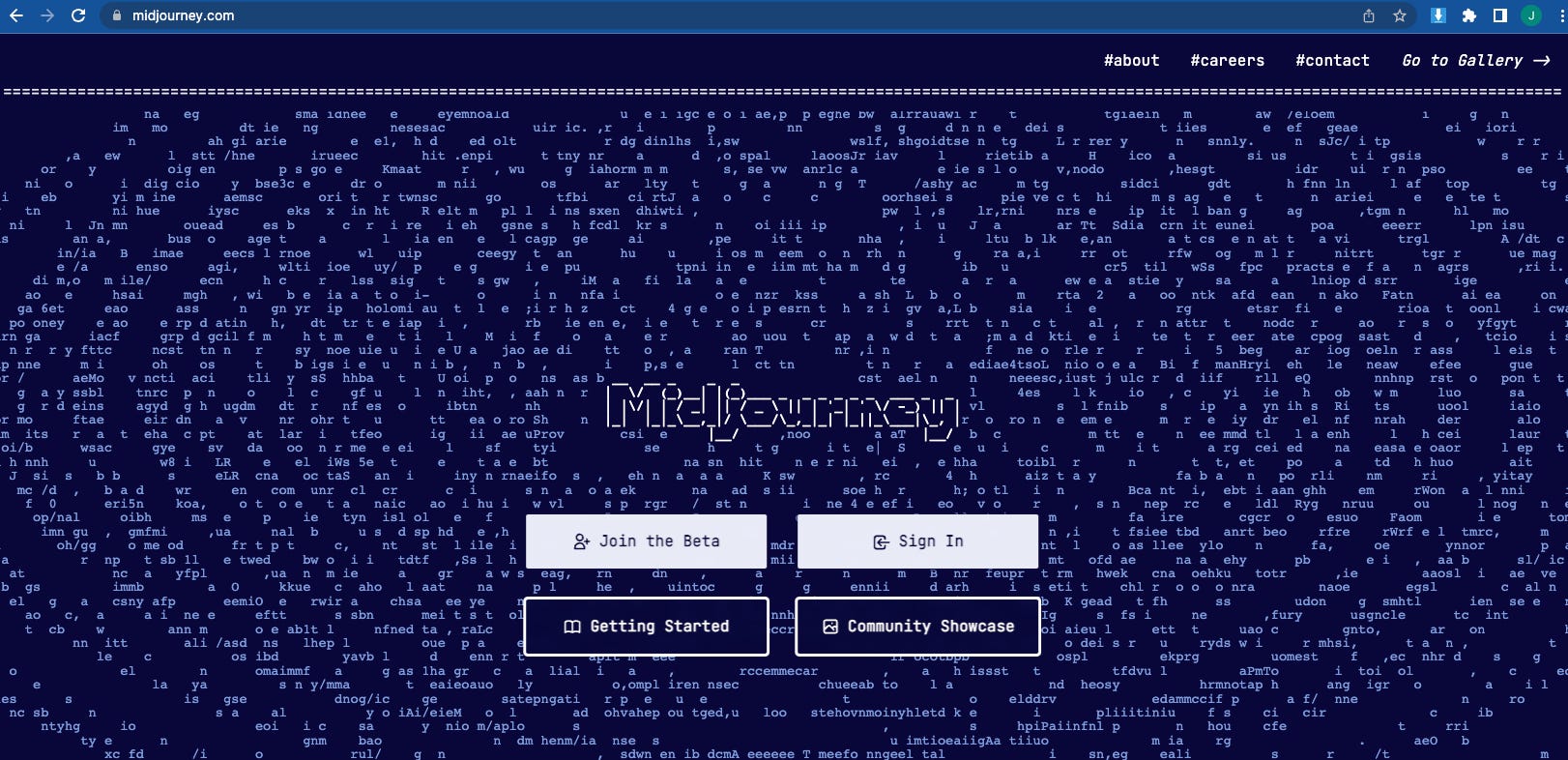Share this page using the share icon
Image resolution: width=1568 pixels, height=760 pixels.
tap(1369, 15)
